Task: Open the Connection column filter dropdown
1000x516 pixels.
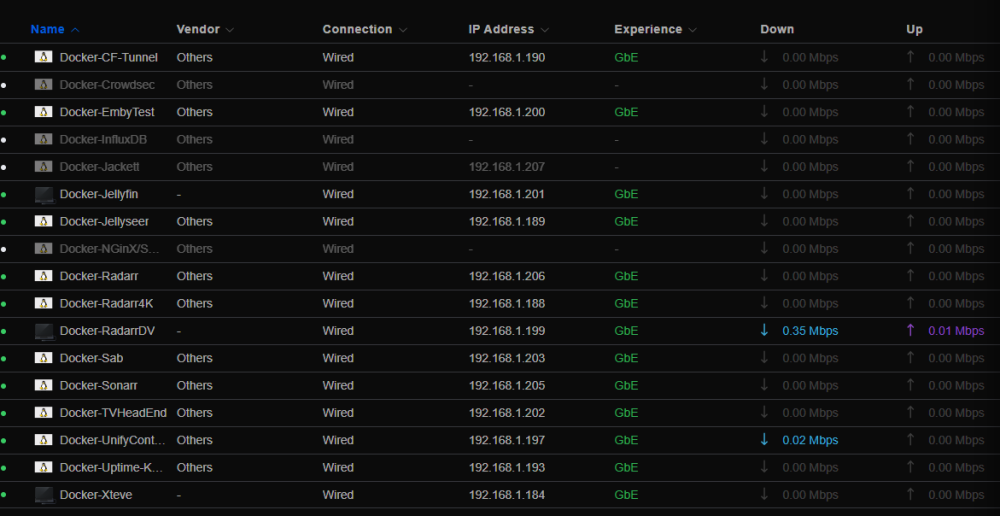Action: point(403,29)
